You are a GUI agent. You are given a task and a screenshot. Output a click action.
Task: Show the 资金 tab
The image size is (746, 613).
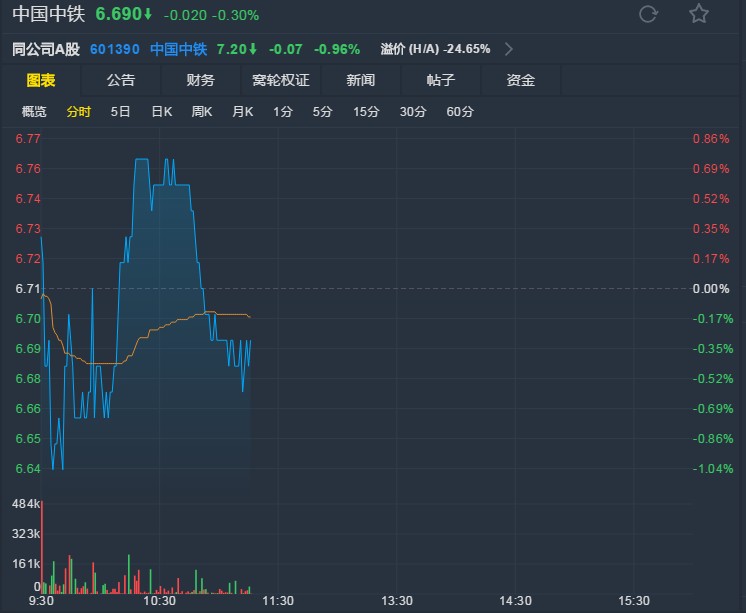(x=521, y=80)
